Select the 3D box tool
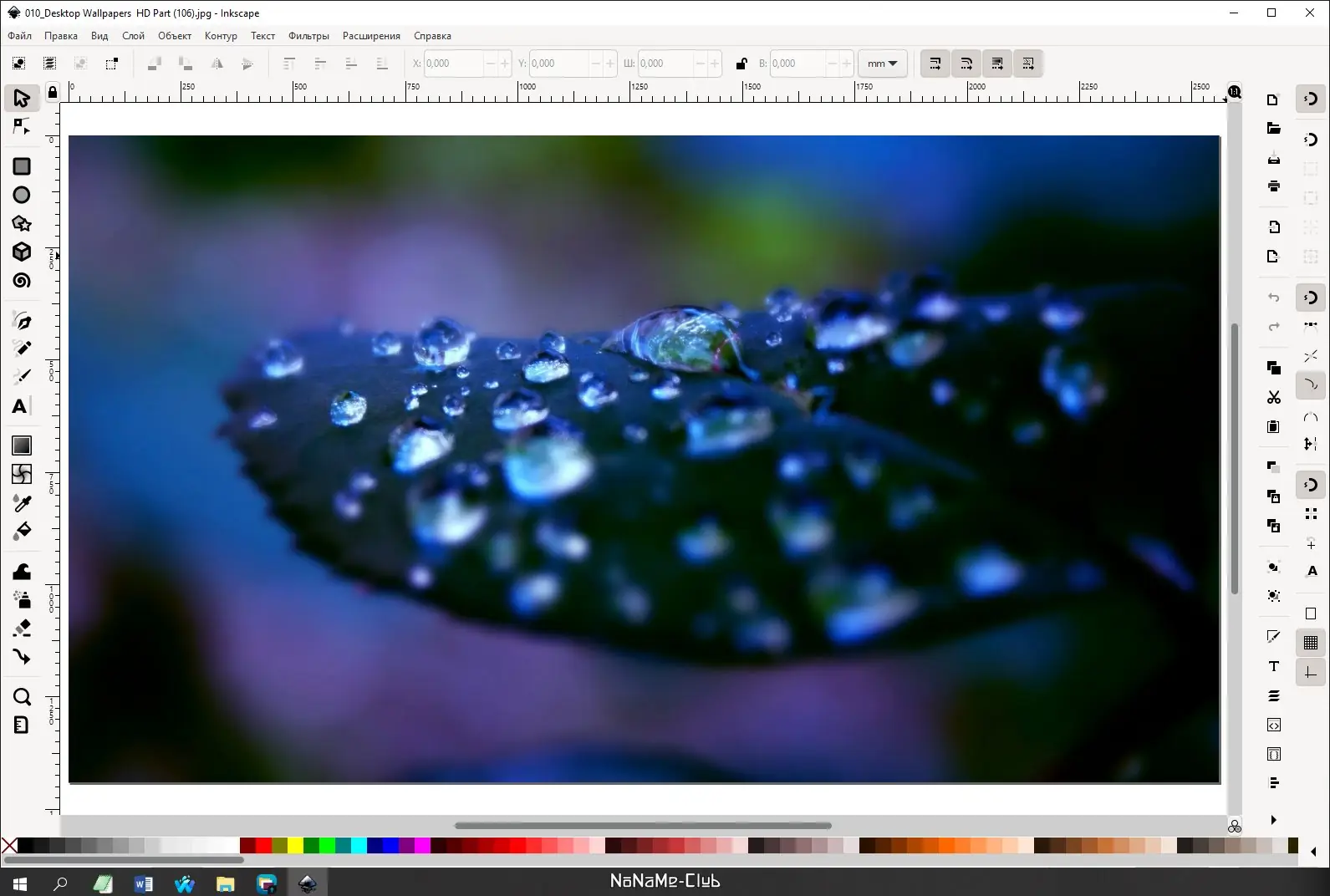Viewport: 1330px width, 896px height. [22, 252]
